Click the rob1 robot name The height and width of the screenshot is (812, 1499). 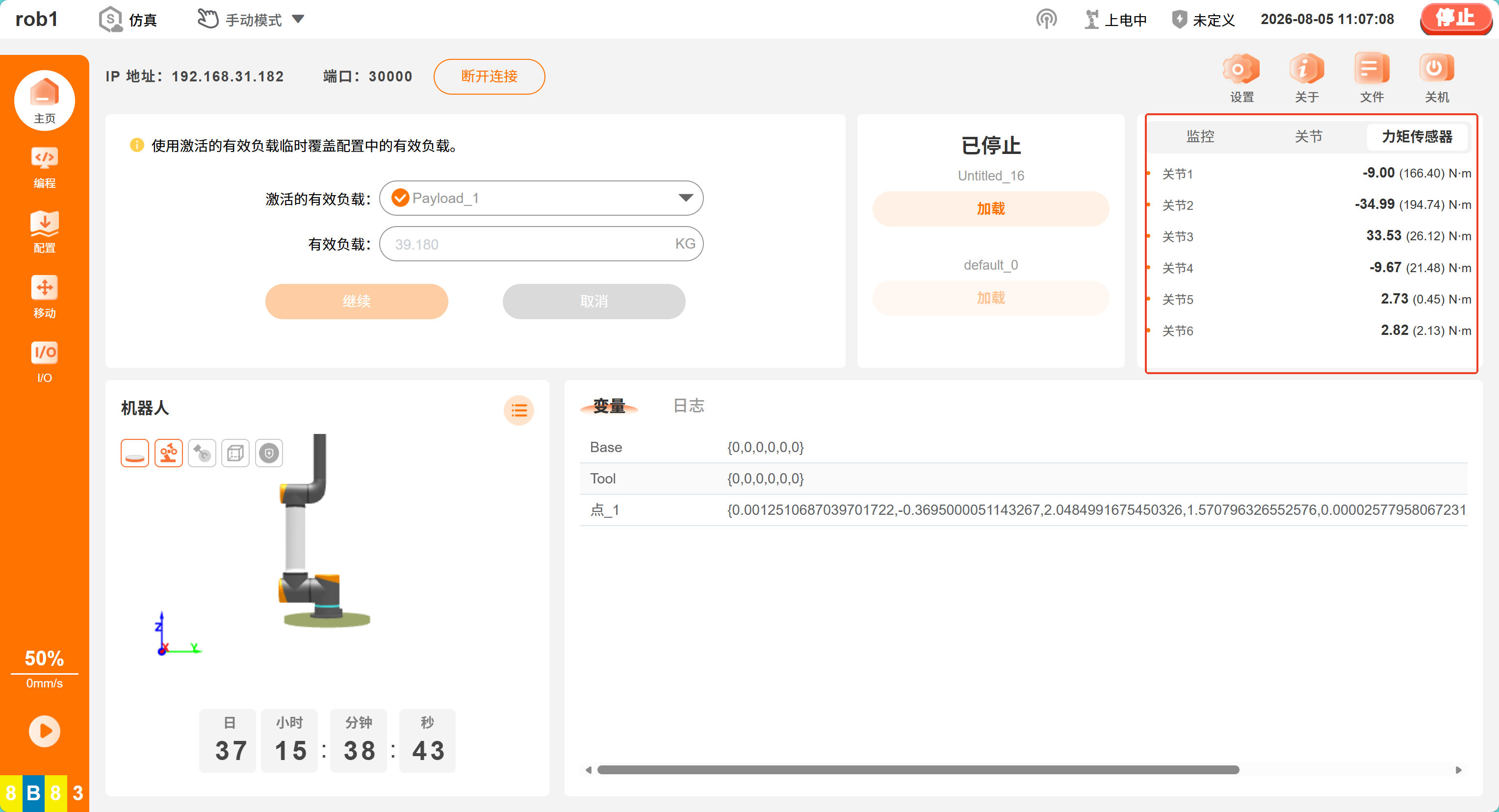click(37, 19)
